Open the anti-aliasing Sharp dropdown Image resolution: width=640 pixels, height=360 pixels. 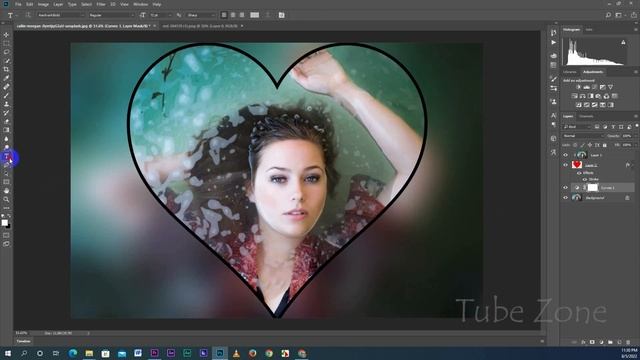[200, 15]
